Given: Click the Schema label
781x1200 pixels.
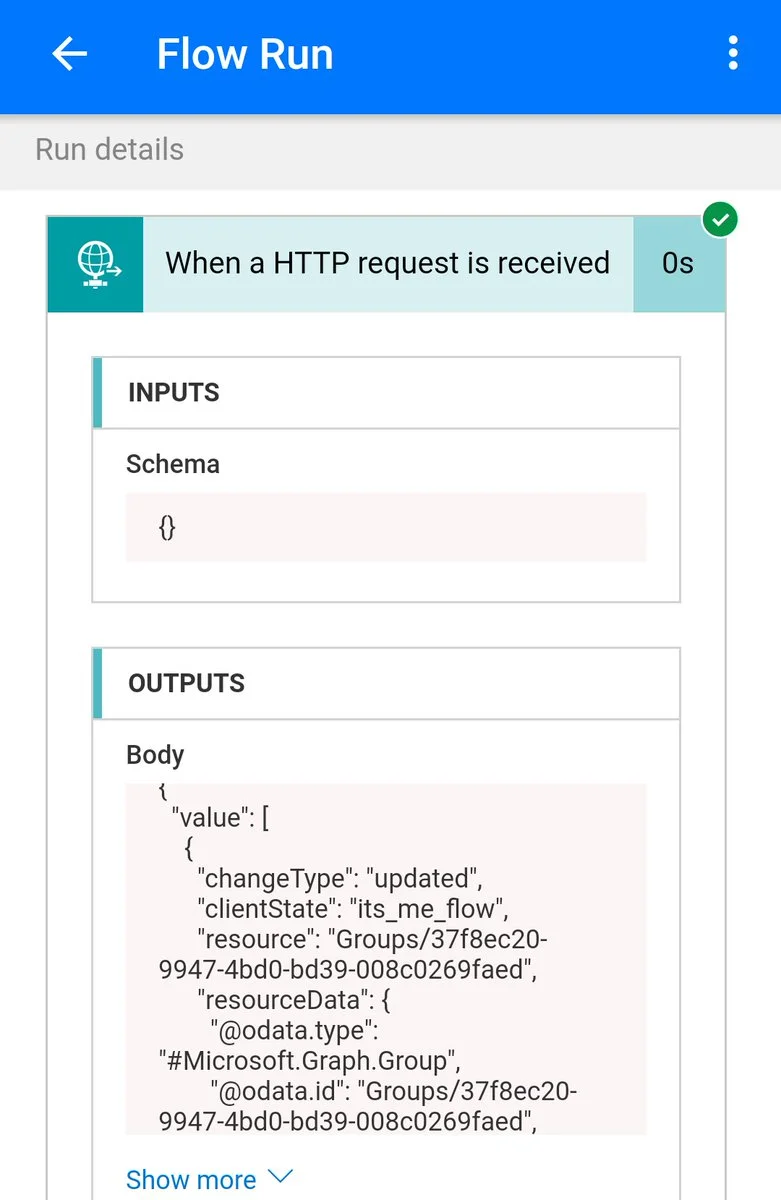Looking at the screenshot, I should [173, 464].
